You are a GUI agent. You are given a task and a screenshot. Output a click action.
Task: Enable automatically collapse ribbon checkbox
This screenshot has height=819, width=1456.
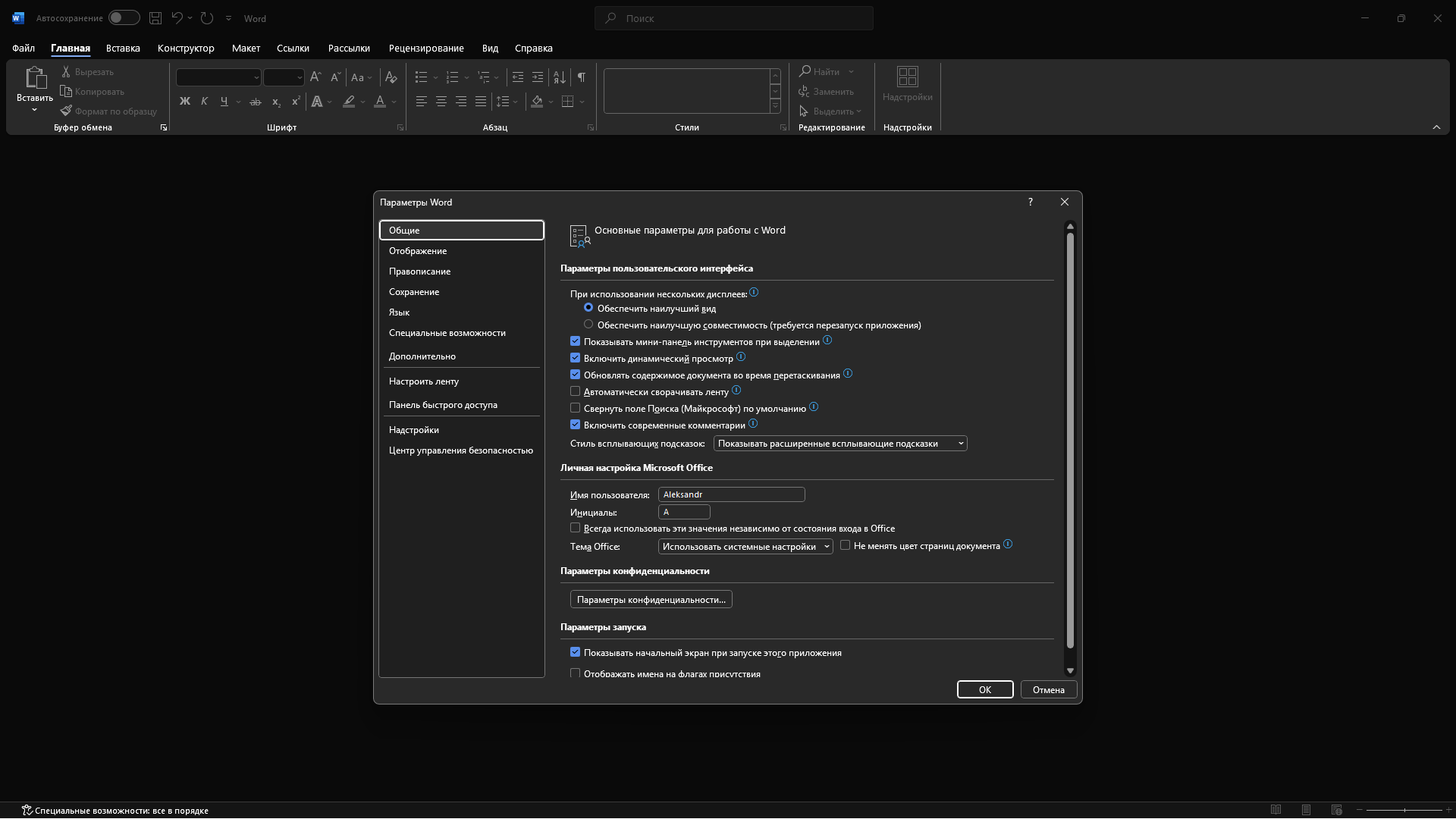point(575,391)
